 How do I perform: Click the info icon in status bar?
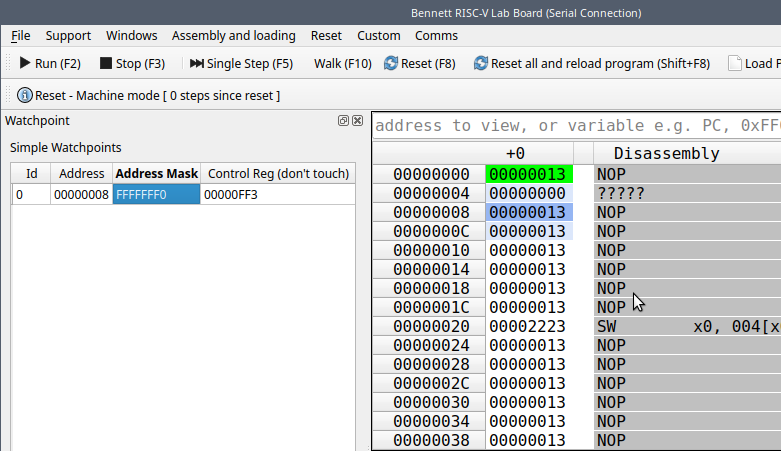tap(25, 95)
